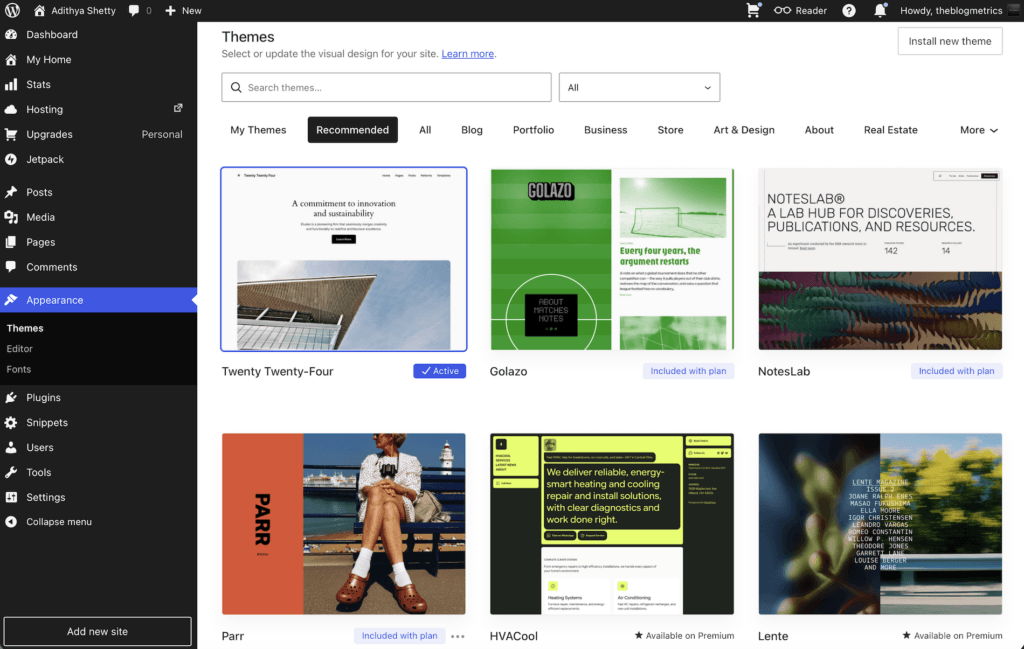Click the Active badge on Twenty Twenty-Four
Image resolution: width=1024 pixels, height=649 pixels.
[440, 371]
